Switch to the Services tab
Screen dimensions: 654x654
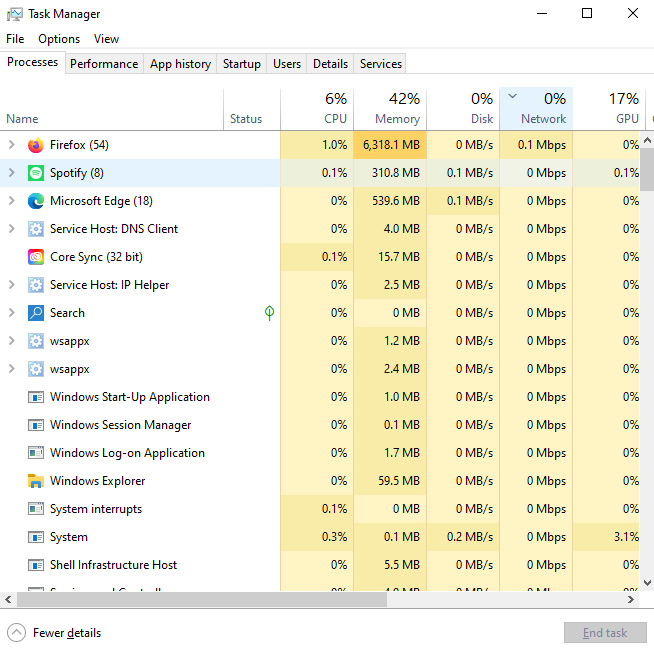(x=381, y=64)
